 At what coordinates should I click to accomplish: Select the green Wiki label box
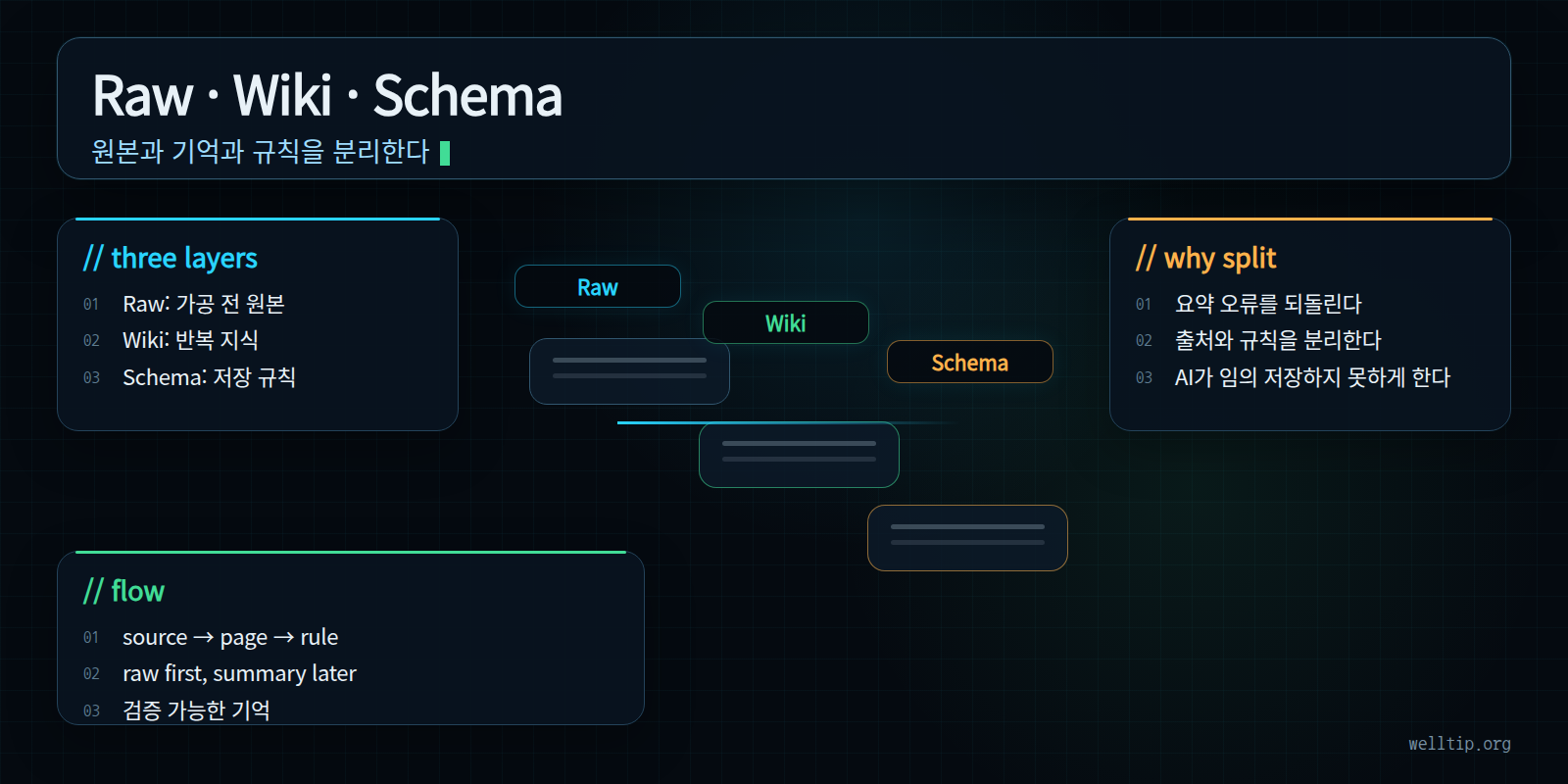pyautogui.click(x=786, y=322)
